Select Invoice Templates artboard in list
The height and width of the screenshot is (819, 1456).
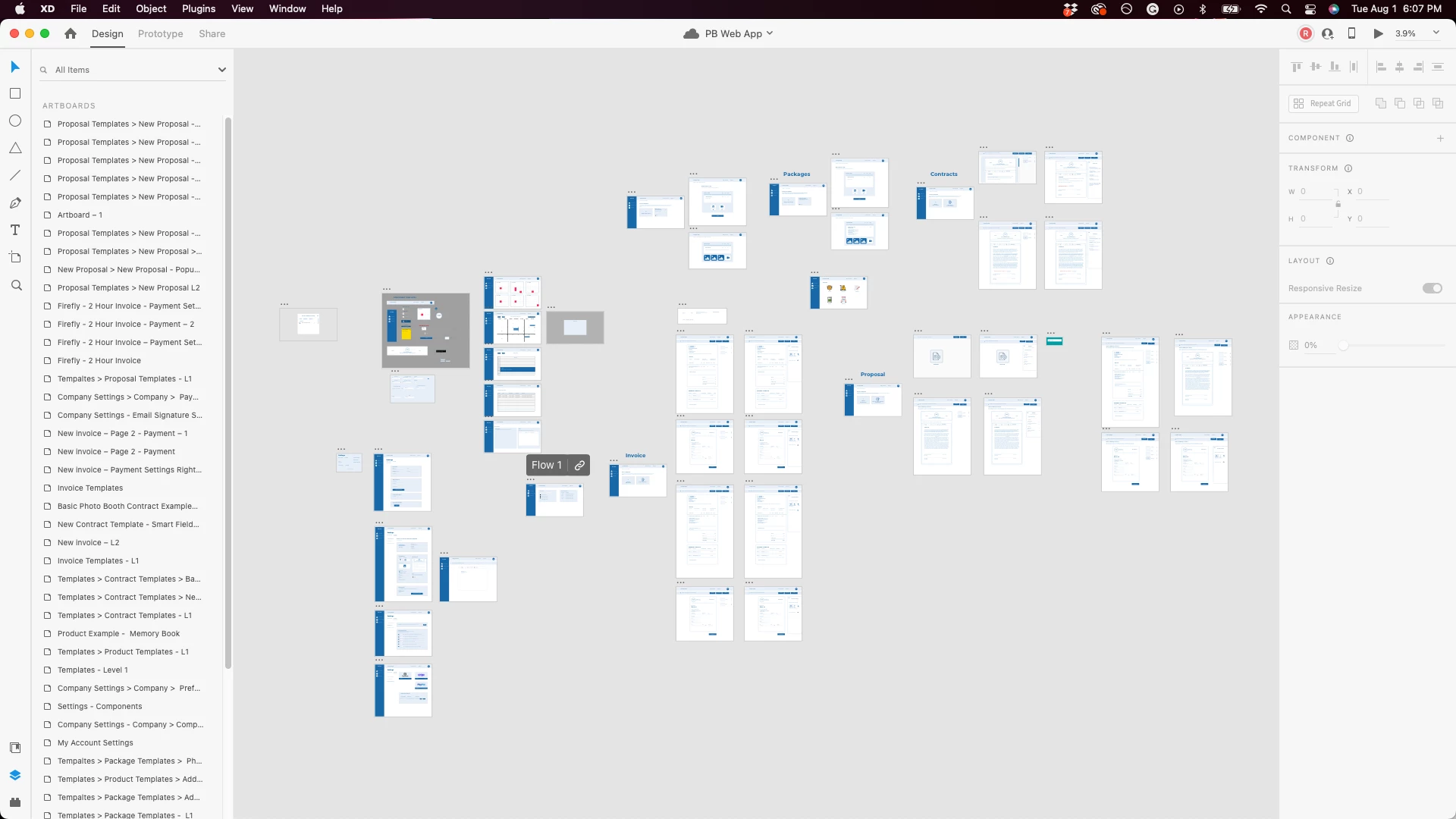[x=89, y=488]
